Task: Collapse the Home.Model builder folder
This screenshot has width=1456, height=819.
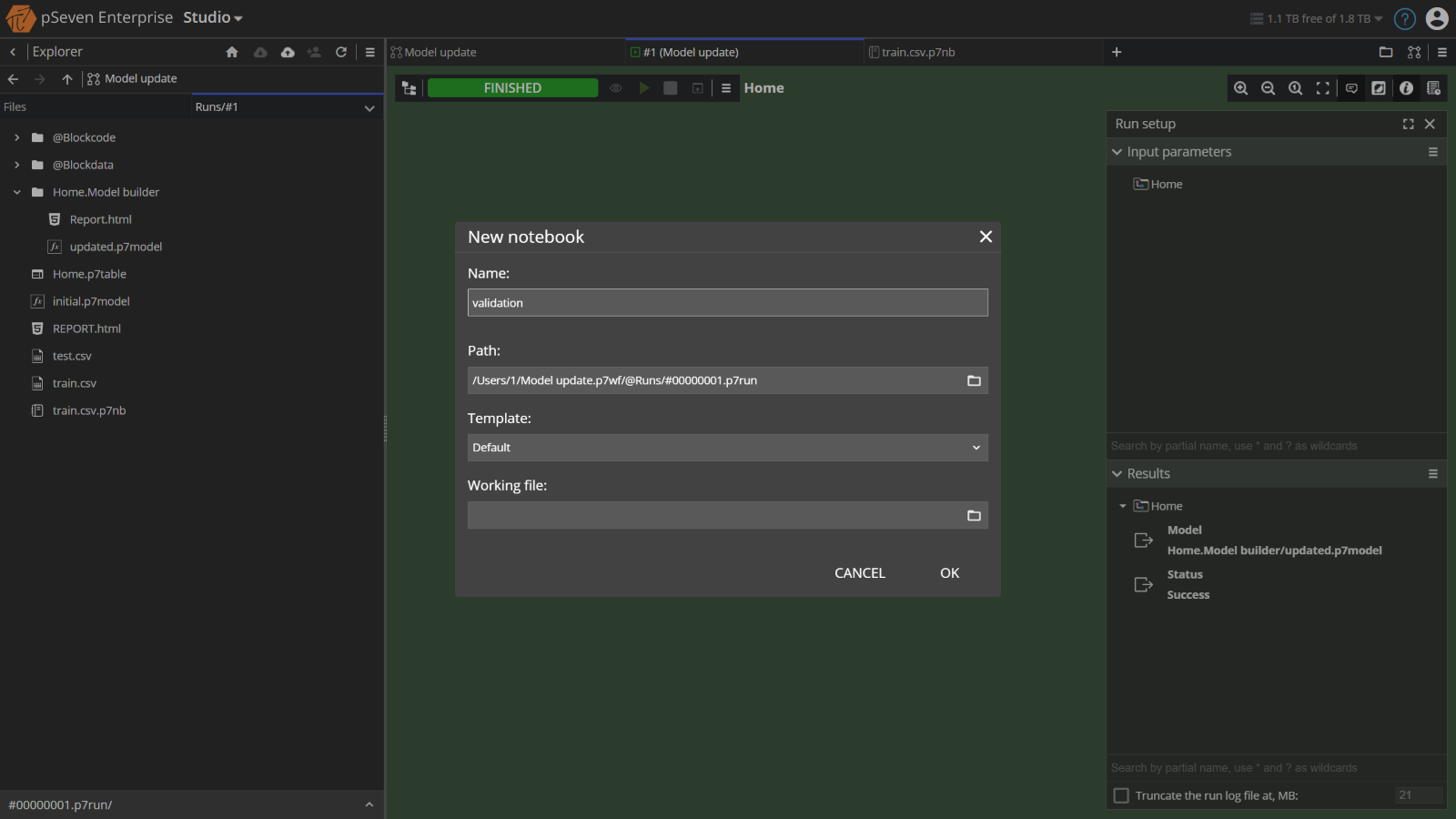Action: pos(15,192)
